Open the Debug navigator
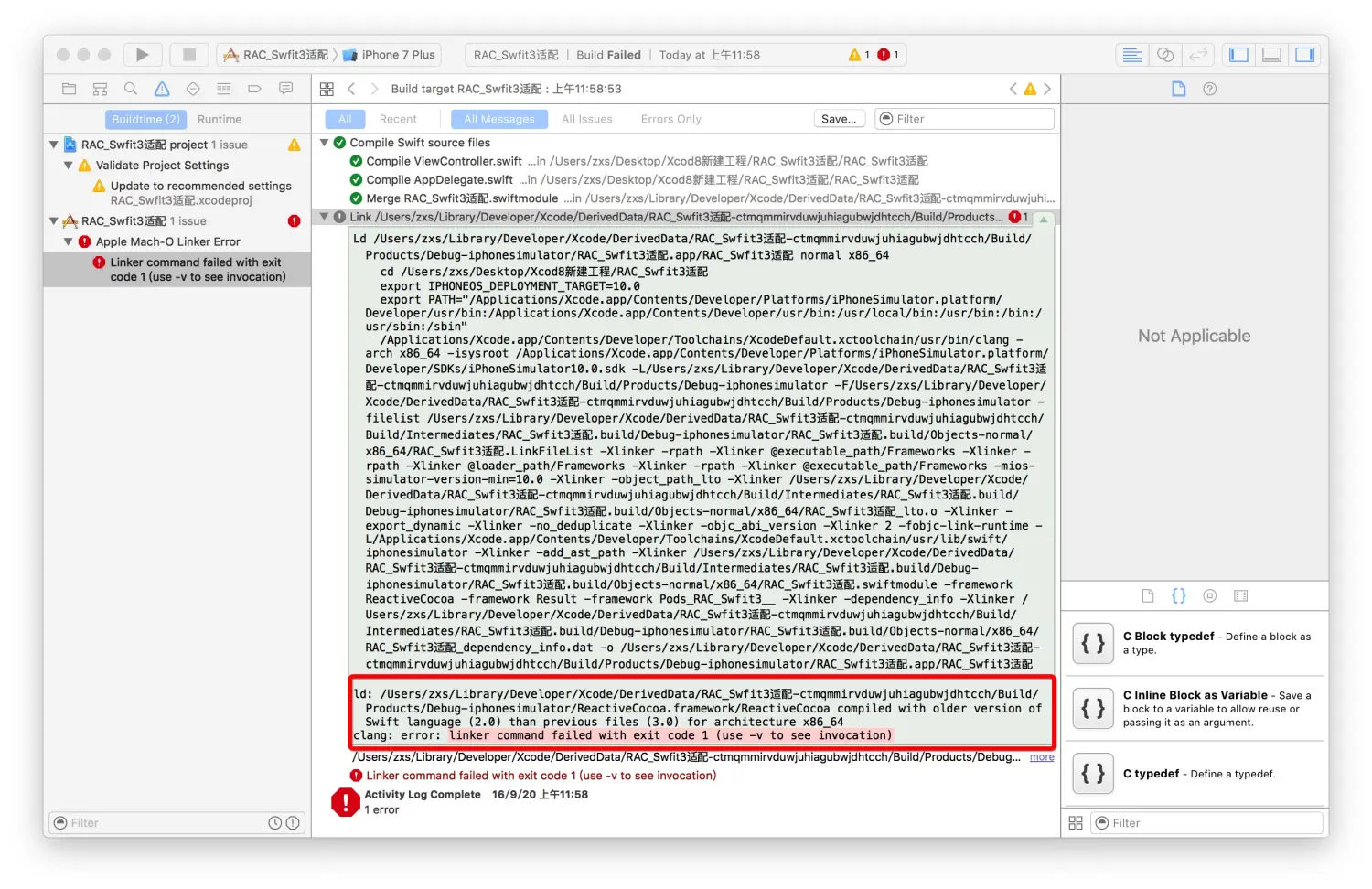The width and height of the screenshot is (1372, 889). click(x=224, y=89)
